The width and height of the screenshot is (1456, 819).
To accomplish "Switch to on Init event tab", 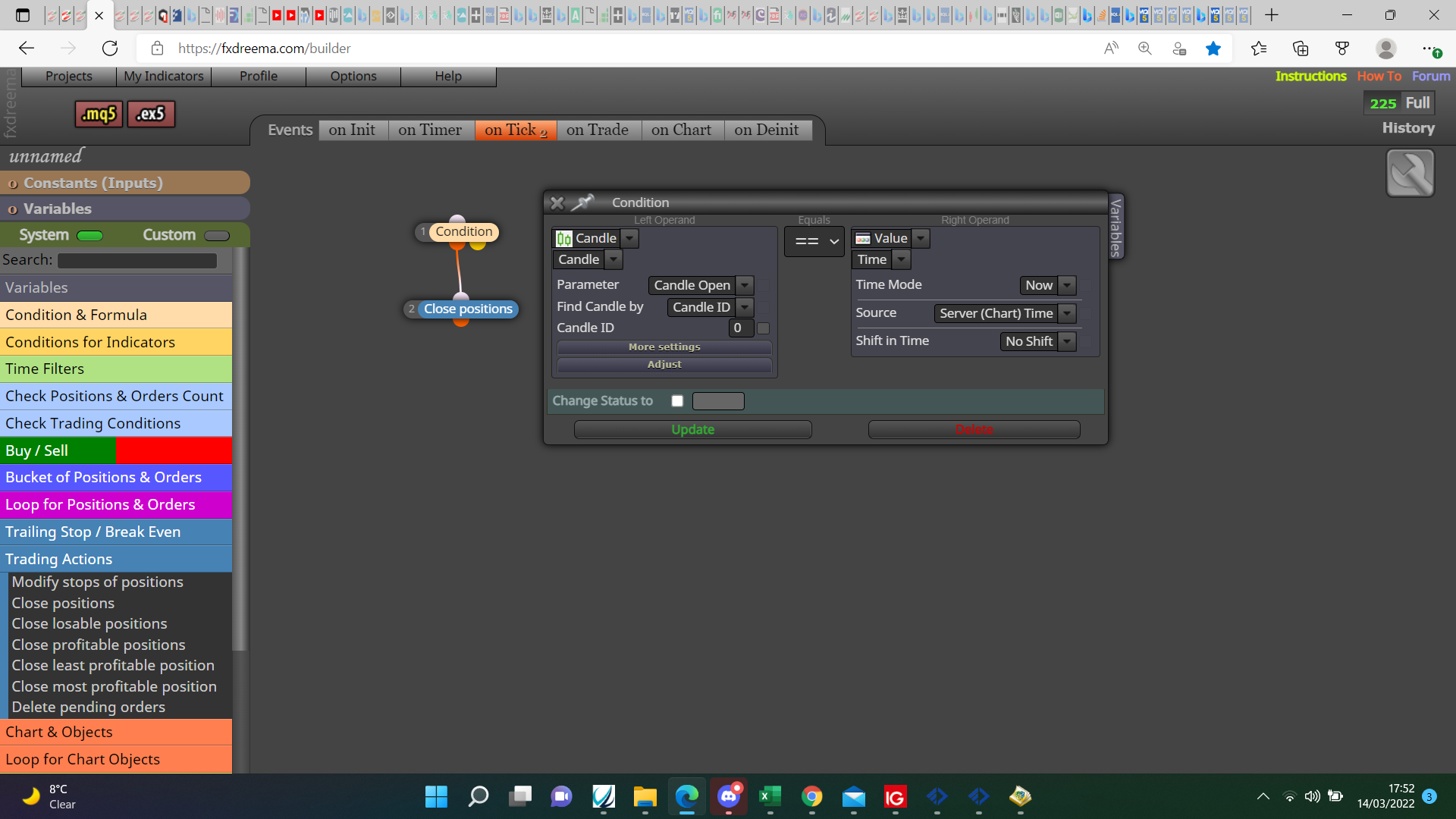I will click(353, 130).
